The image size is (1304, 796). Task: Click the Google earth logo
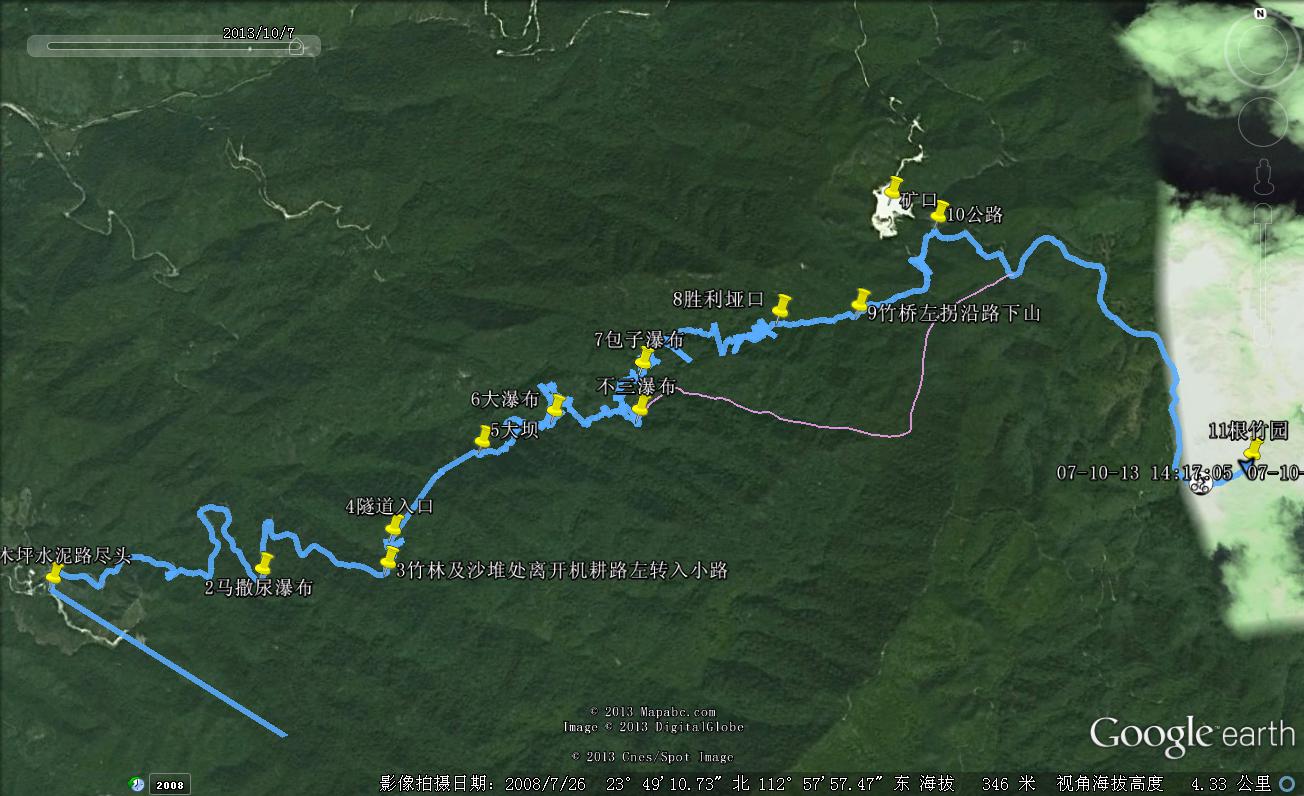tap(1192, 734)
